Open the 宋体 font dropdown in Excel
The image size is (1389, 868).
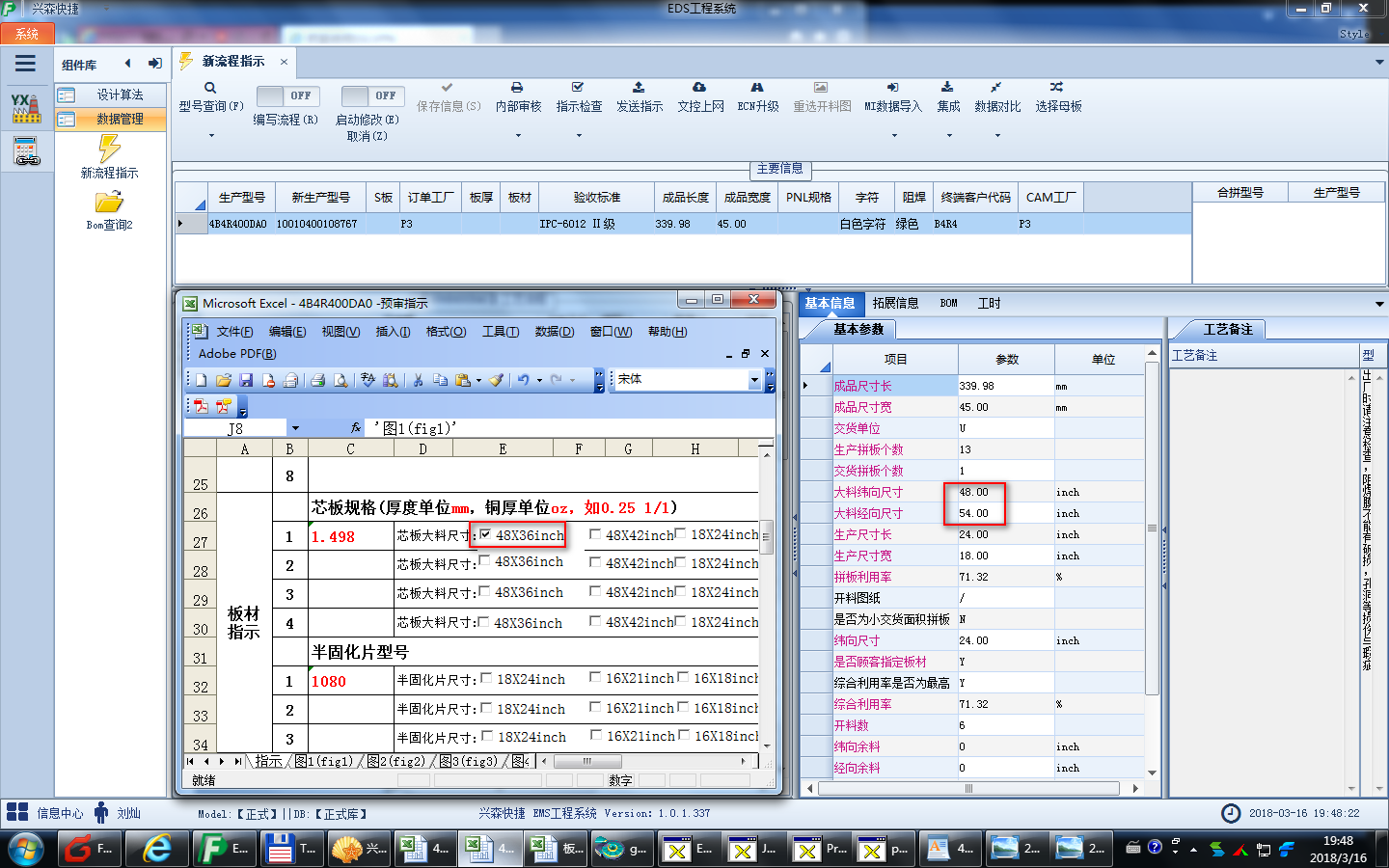pos(754,380)
